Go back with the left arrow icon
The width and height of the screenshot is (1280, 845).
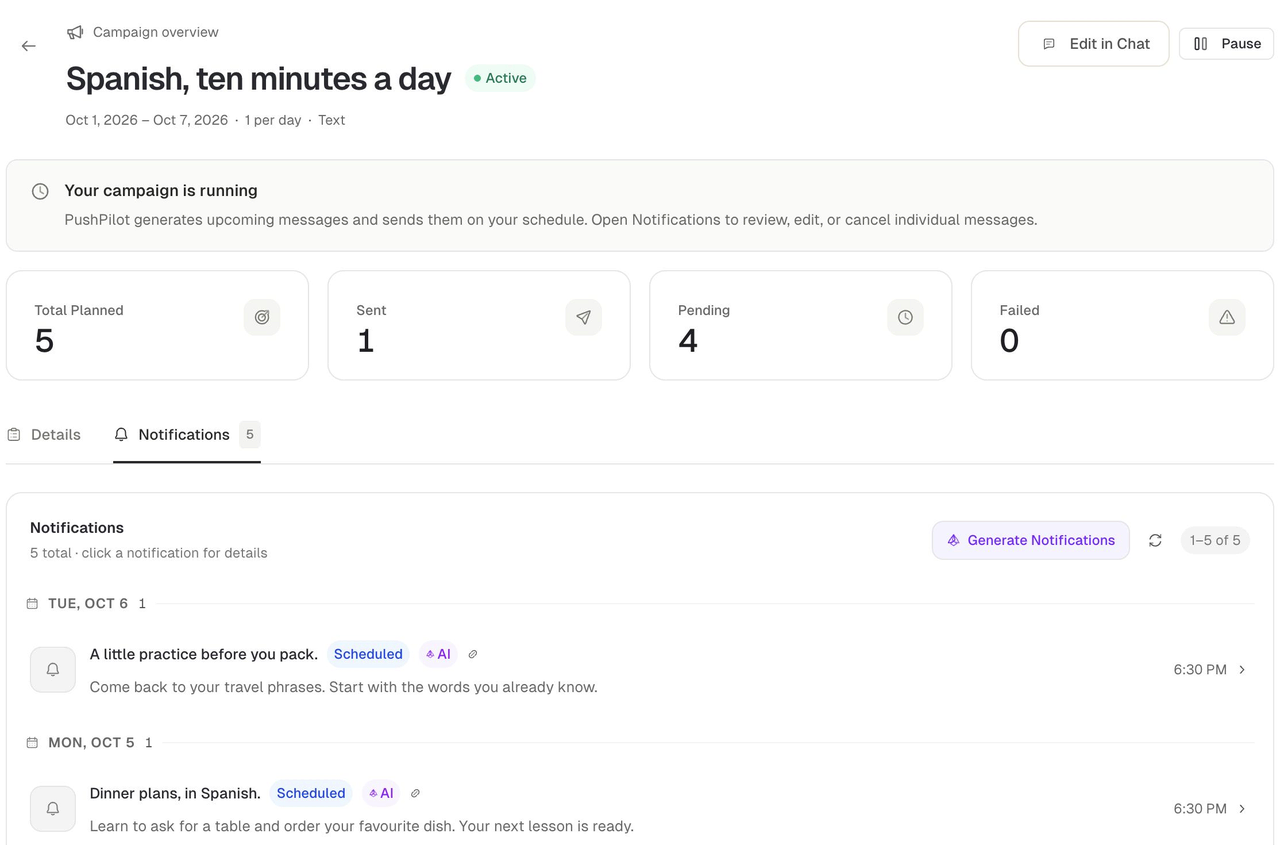(x=29, y=46)
